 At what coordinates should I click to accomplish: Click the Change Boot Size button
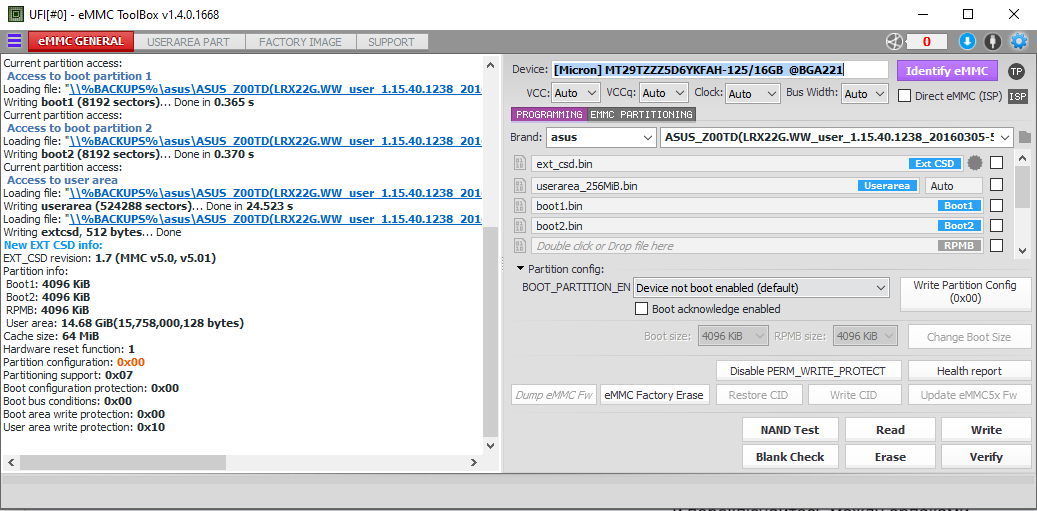pyautogui.click(x=969, y=336)
